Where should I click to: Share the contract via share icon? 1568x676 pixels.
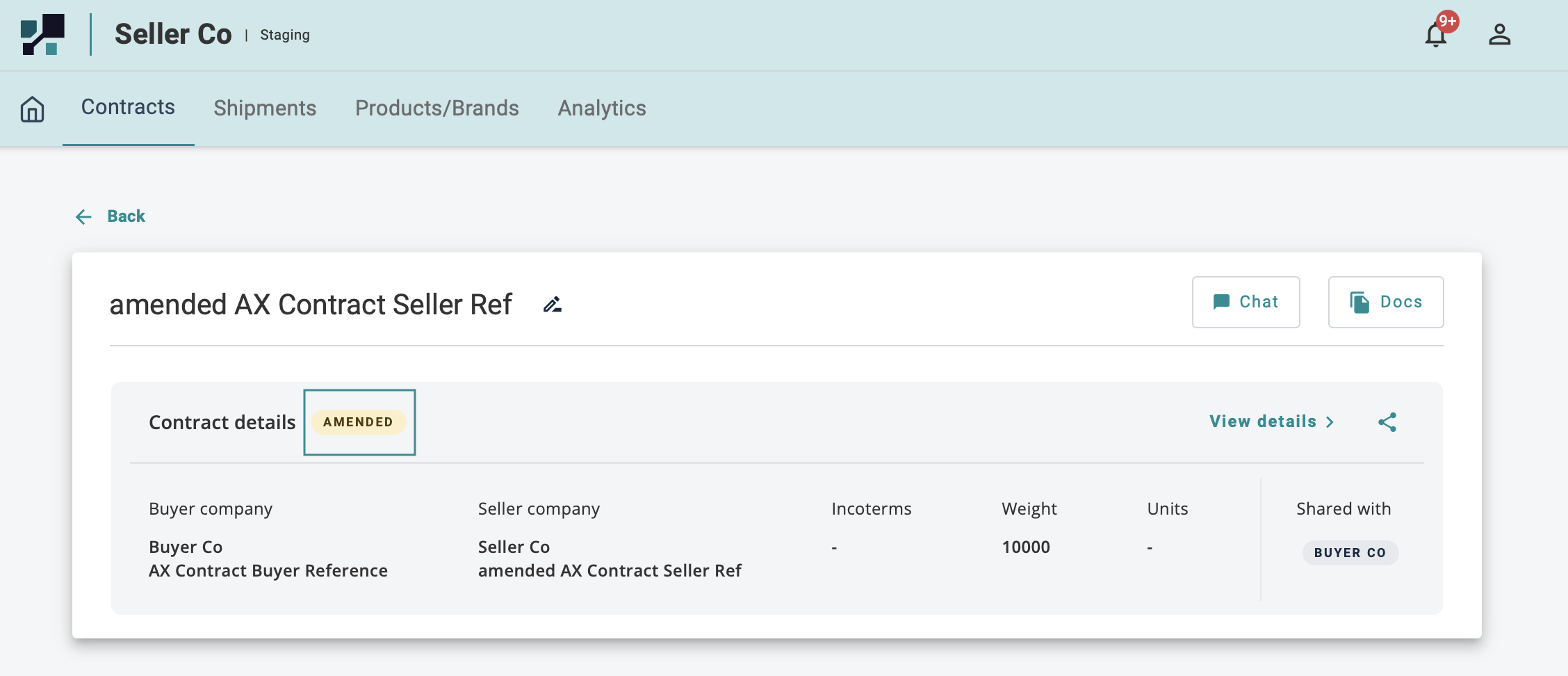pyautogui.click(x=1387, y=422)
